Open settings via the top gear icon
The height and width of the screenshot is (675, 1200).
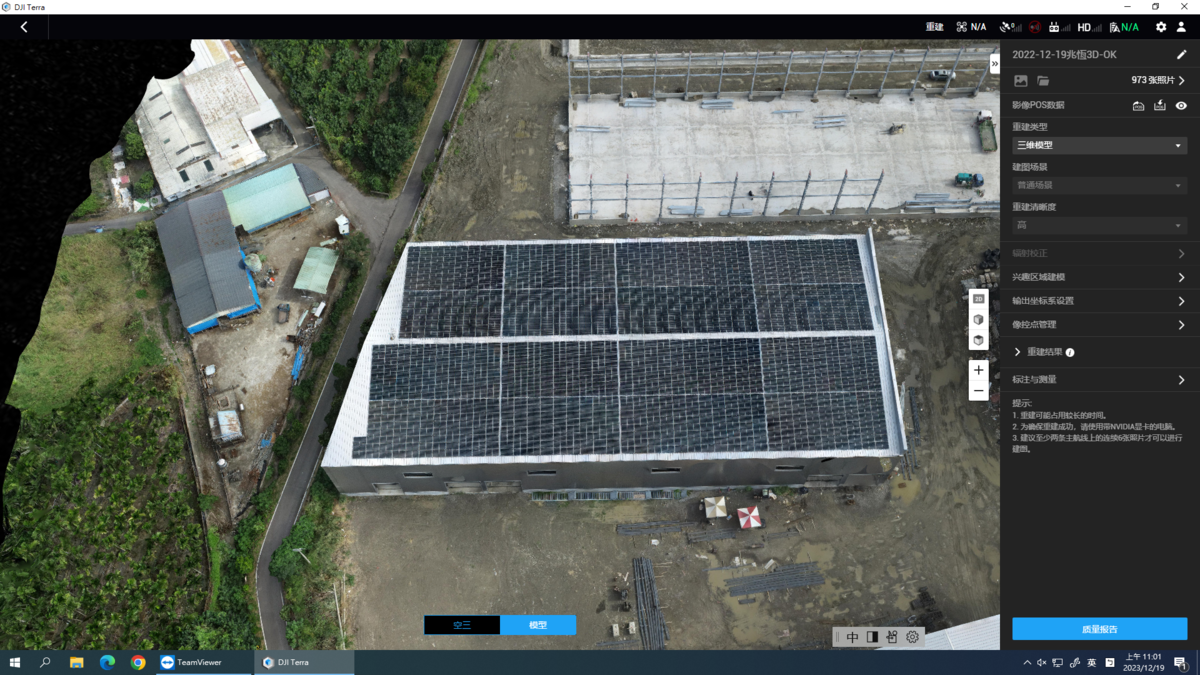(x=1161, y=27)
